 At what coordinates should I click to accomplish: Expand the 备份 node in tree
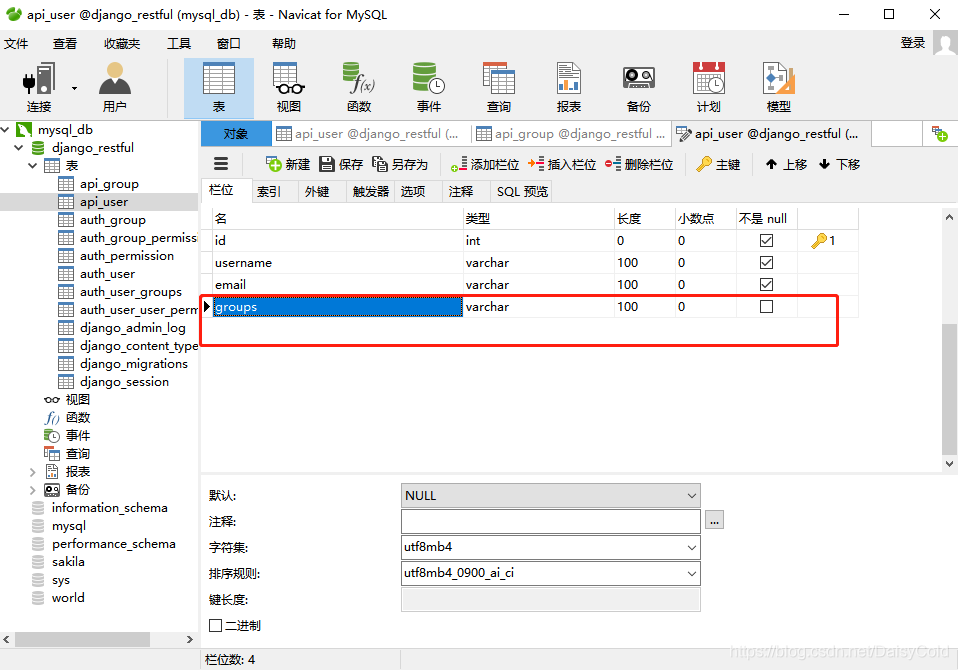pyautogui.click(x=32, y=490)
